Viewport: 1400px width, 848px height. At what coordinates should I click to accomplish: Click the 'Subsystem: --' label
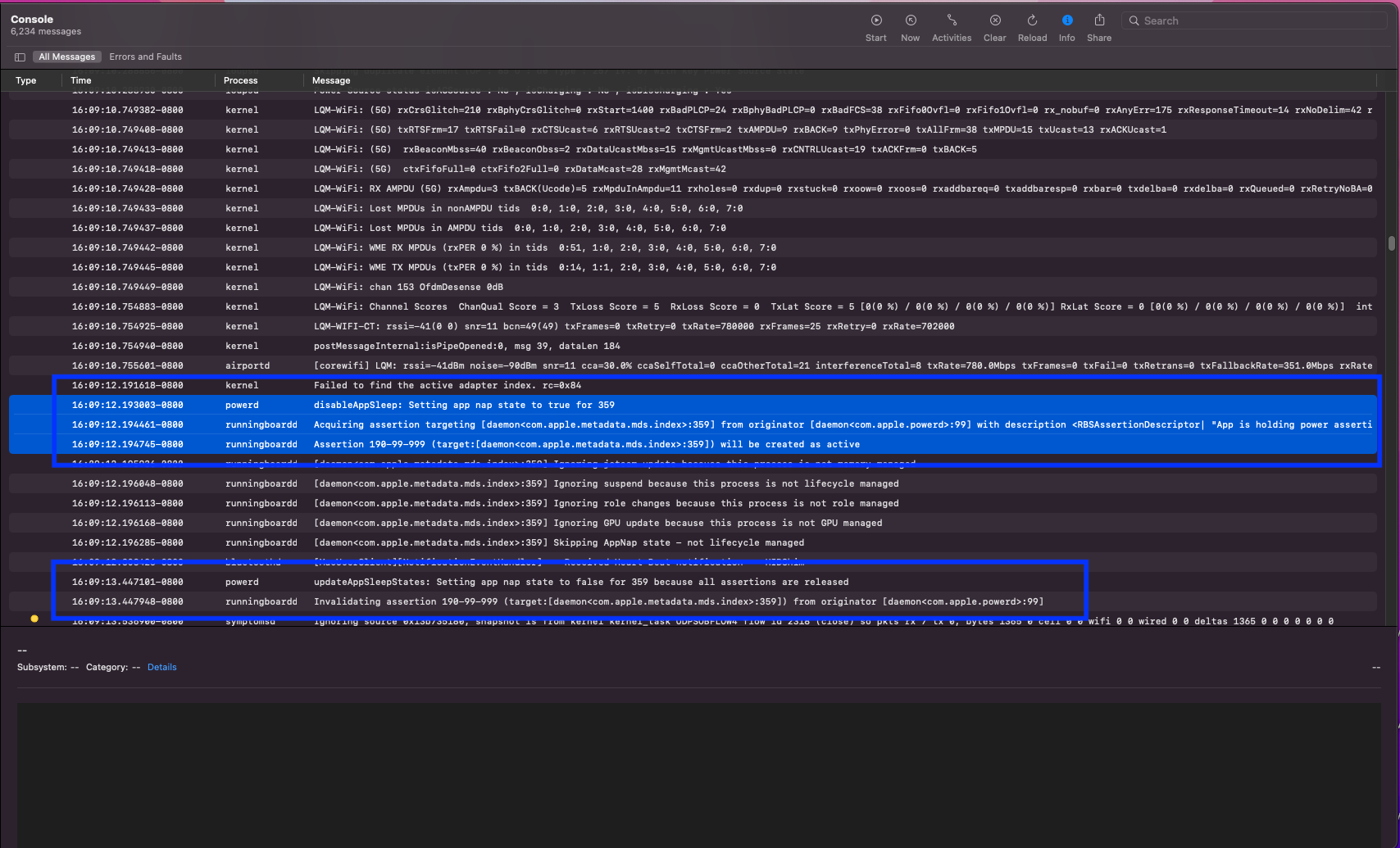48,667
